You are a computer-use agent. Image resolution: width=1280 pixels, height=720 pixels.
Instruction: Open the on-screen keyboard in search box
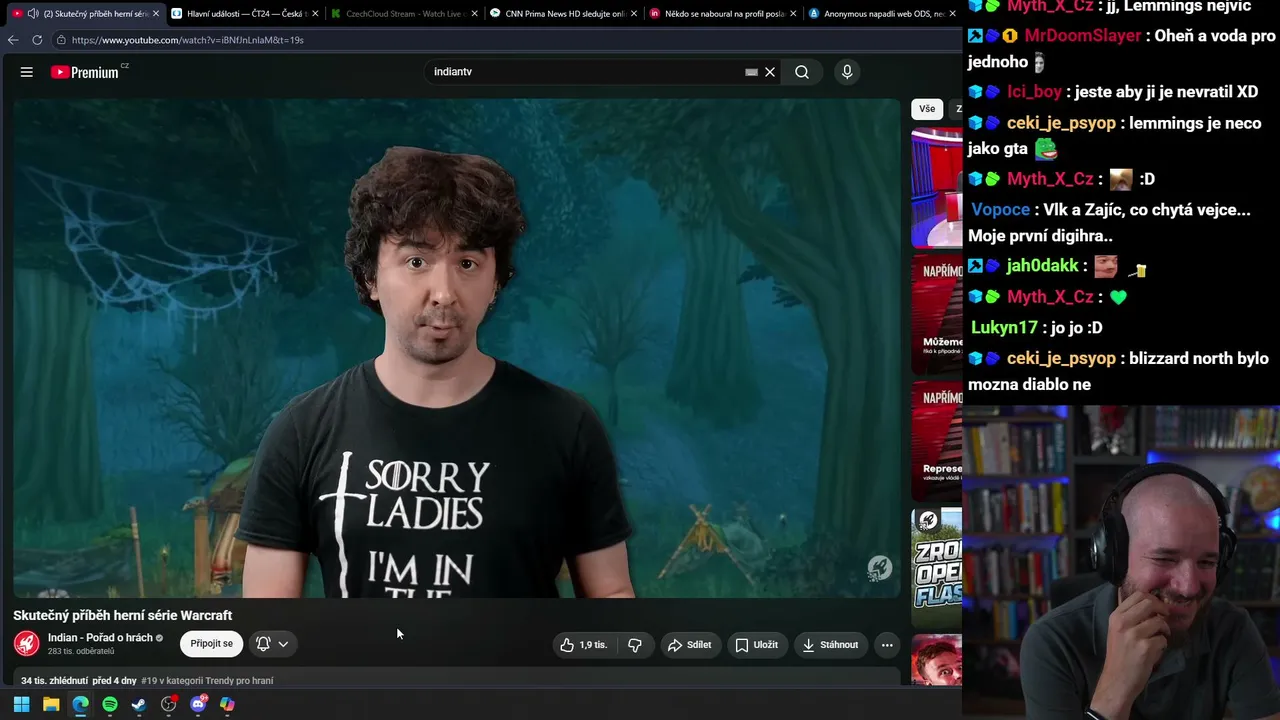click(x=751, y=72)
